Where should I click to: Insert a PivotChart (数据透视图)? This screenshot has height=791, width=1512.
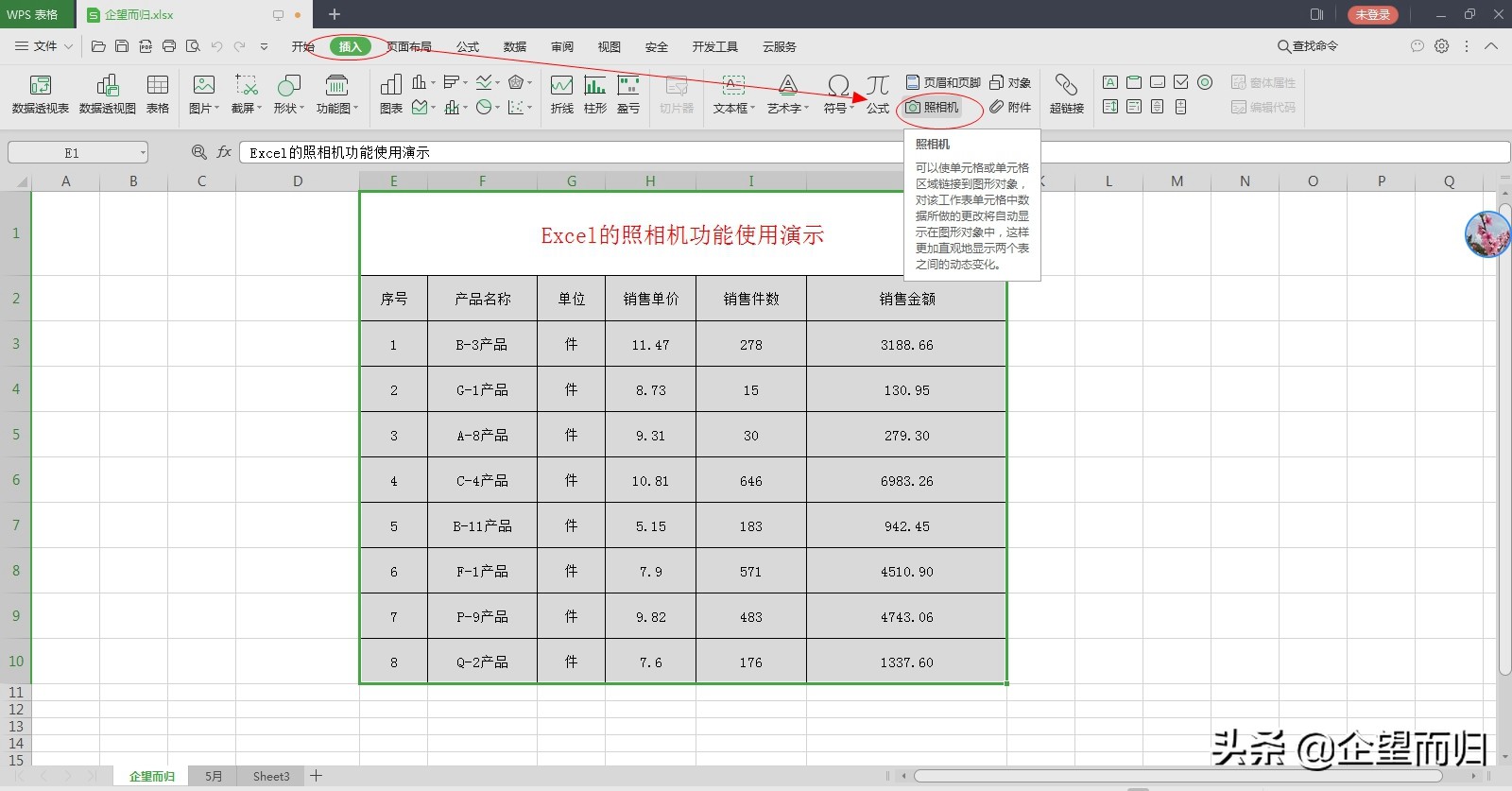tap(108, 95)
